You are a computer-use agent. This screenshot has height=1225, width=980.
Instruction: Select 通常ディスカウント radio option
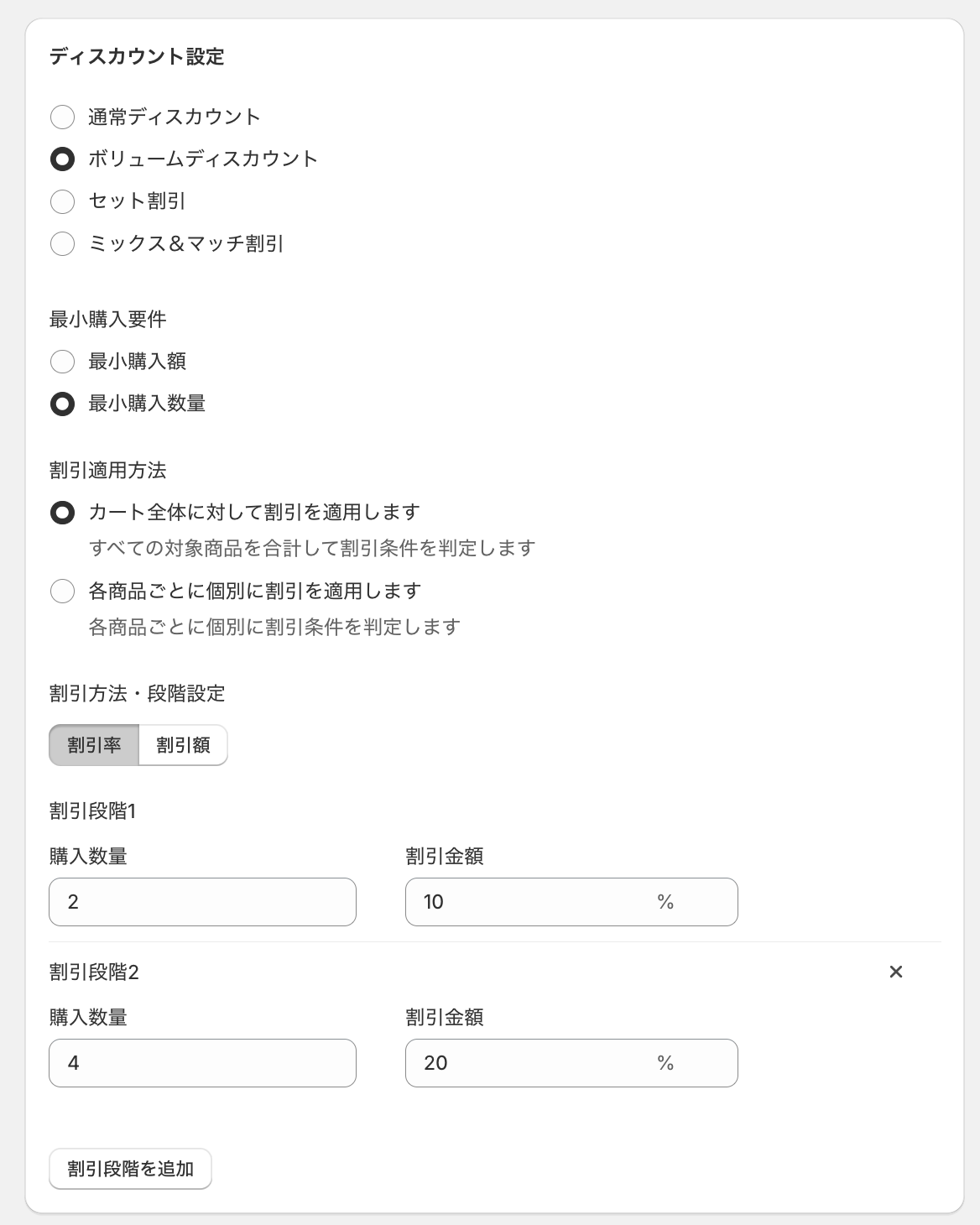63,117
